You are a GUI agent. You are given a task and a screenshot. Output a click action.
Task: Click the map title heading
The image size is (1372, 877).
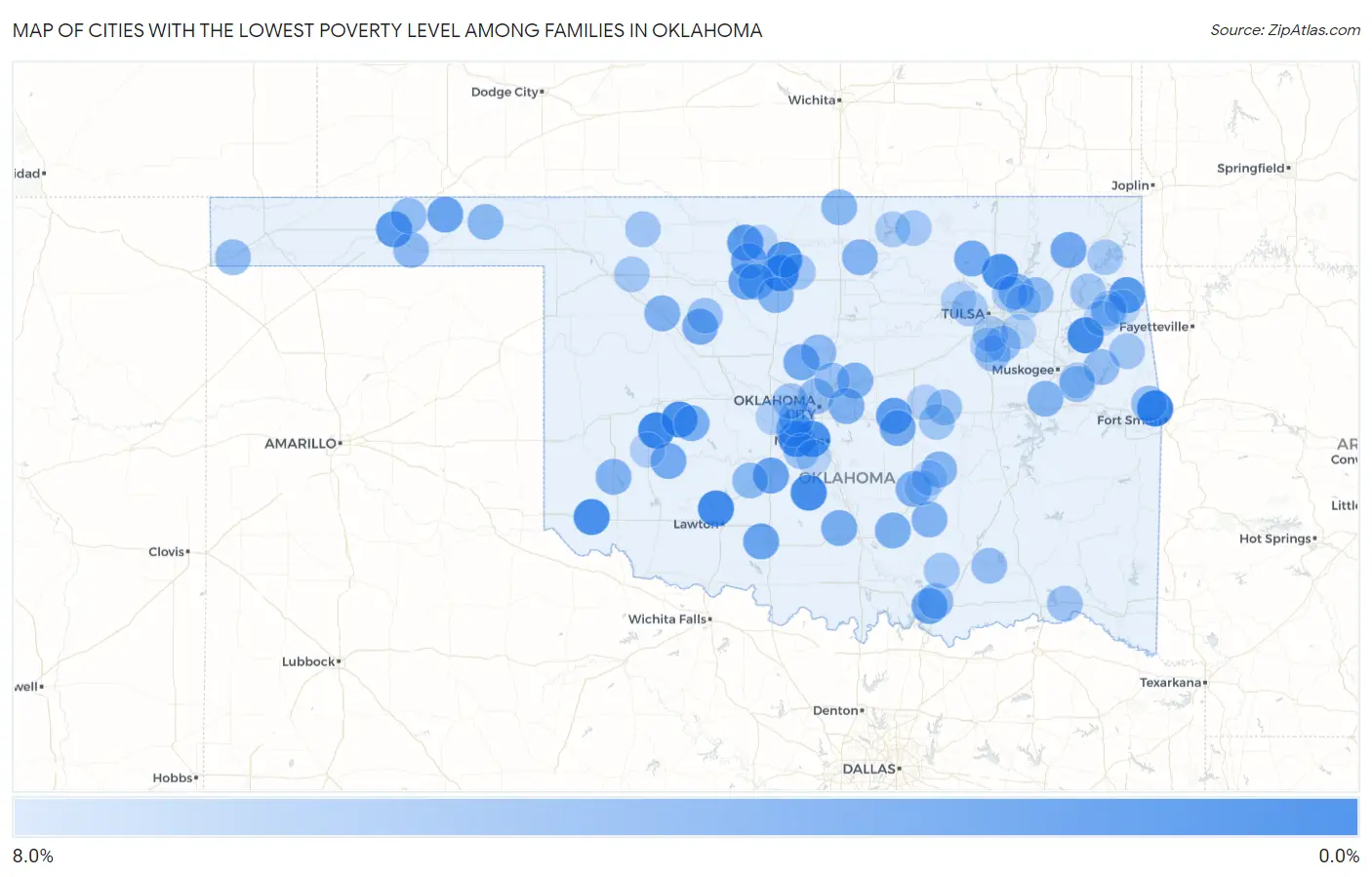click(x=387, y=30)
